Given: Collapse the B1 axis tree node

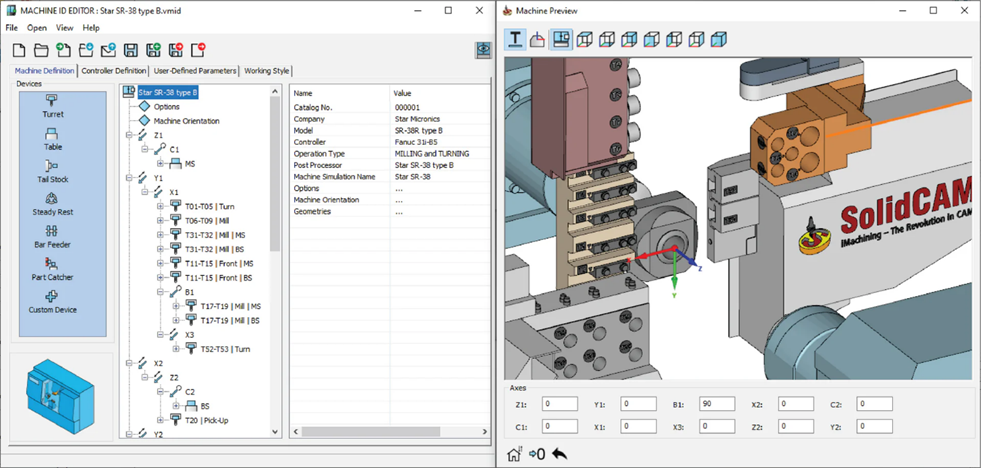Looking at the screenshot, I should click(161, 292).
